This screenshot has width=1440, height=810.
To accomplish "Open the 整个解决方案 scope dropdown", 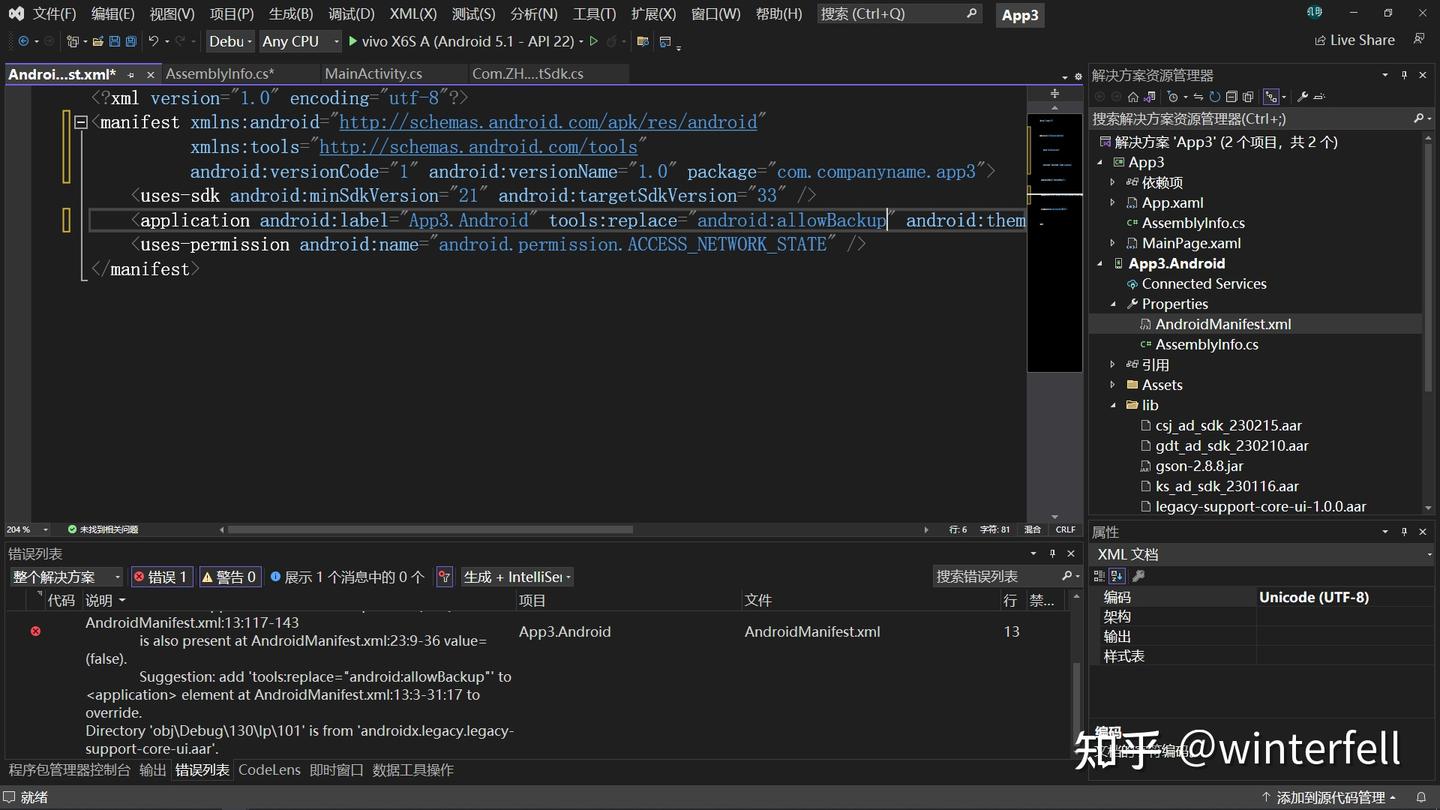I will pos(66,577).
